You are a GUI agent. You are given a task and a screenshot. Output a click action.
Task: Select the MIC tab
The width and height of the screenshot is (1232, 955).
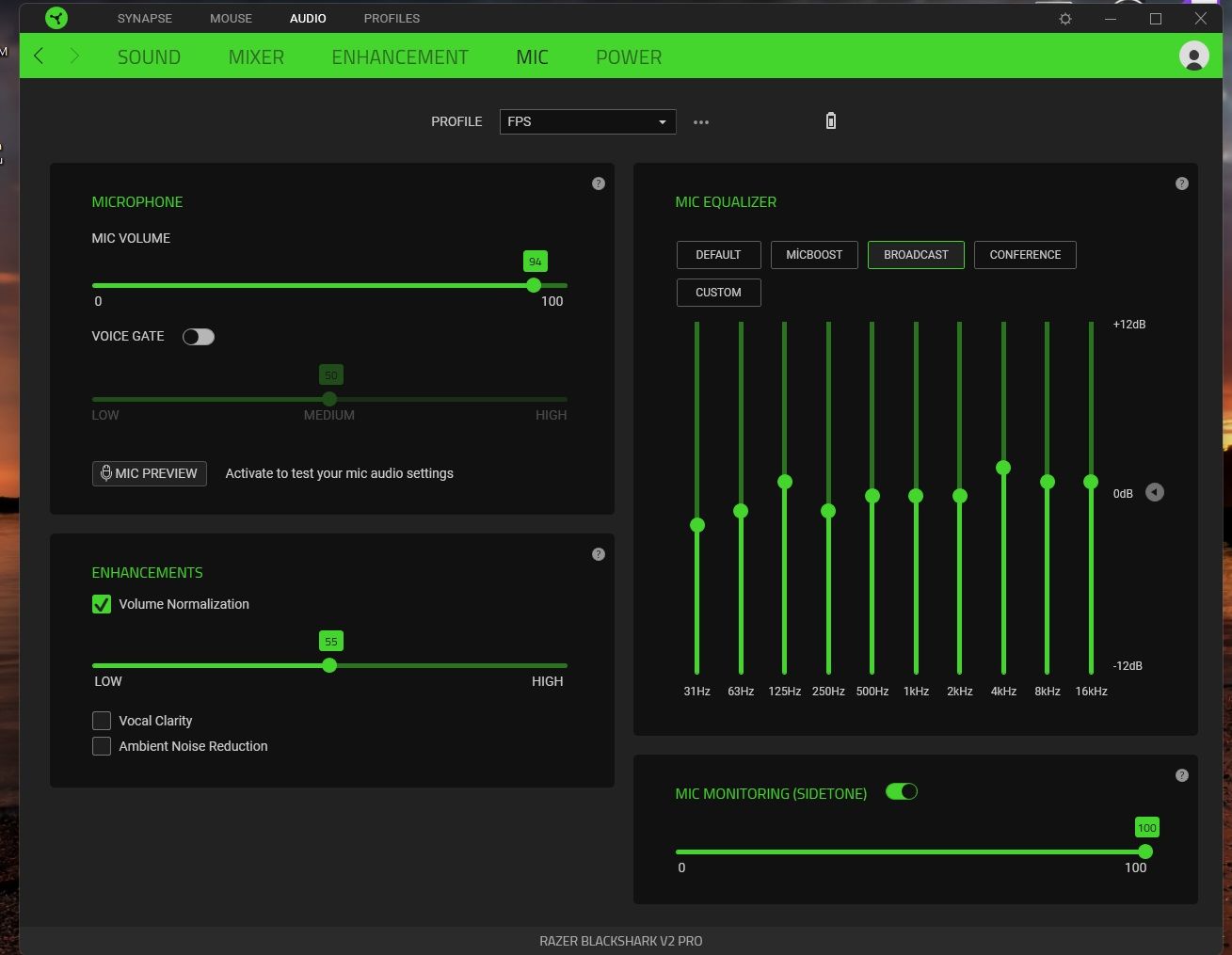pyautogui.click(x=532, y=57)
